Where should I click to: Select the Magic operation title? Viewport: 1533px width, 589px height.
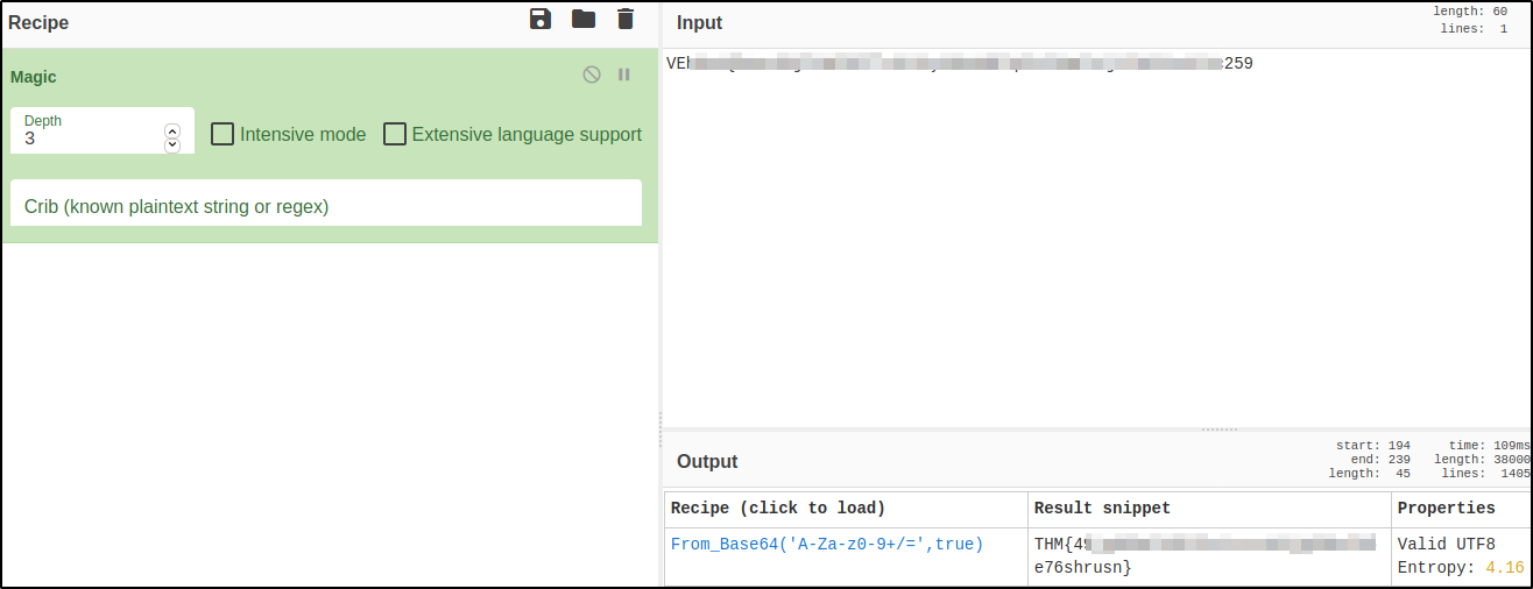[33, 77]
